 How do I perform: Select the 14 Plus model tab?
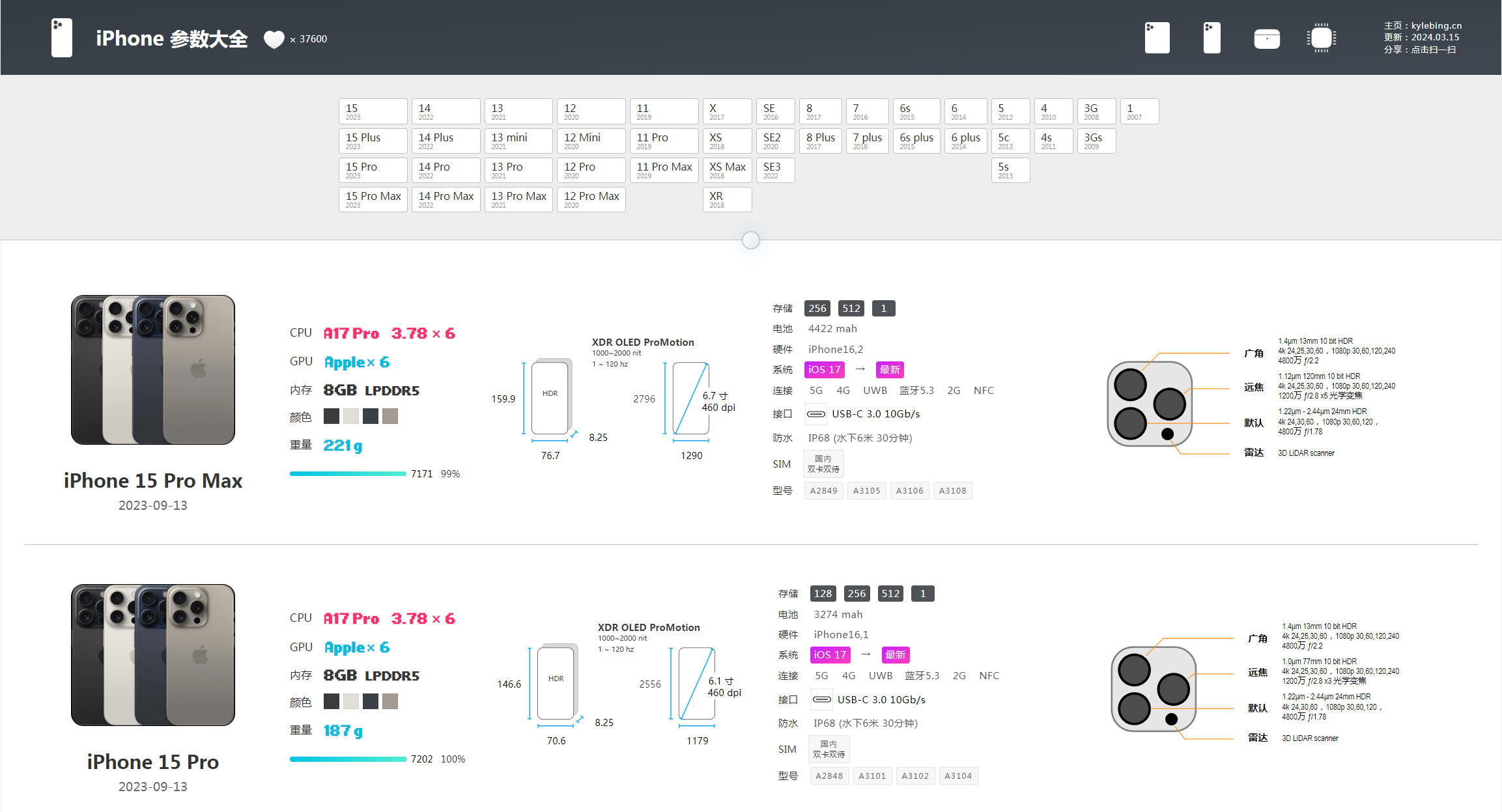point(446,141)
